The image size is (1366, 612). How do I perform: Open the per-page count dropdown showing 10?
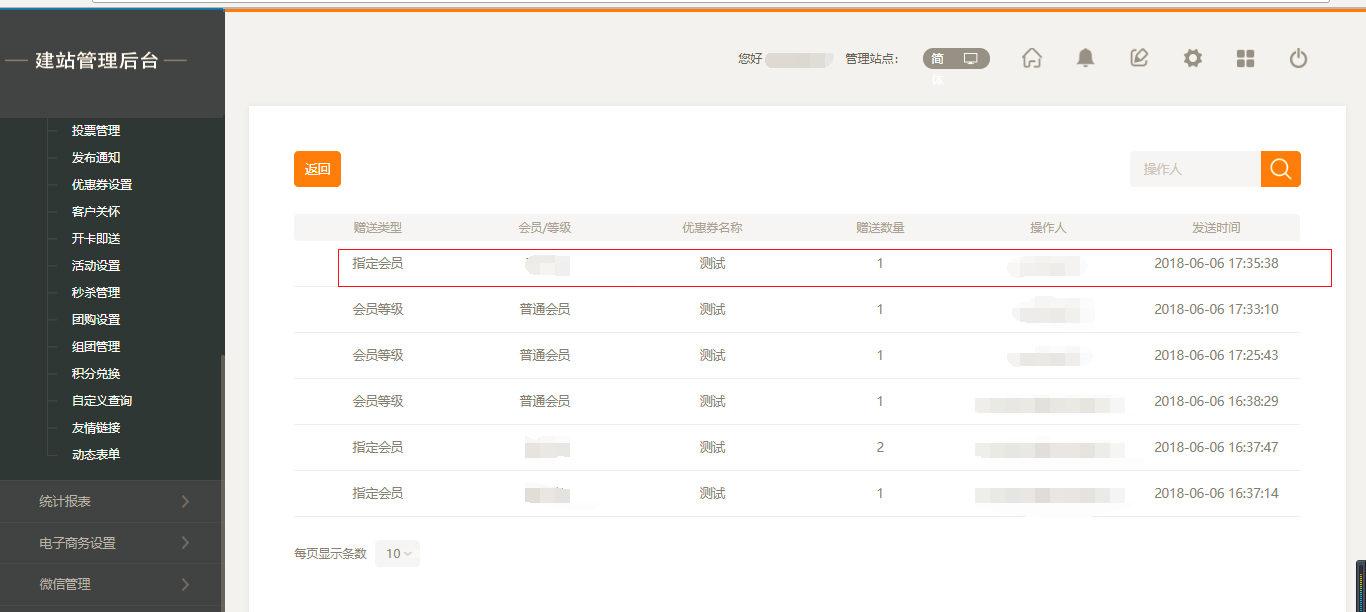(x=397, y=554)
